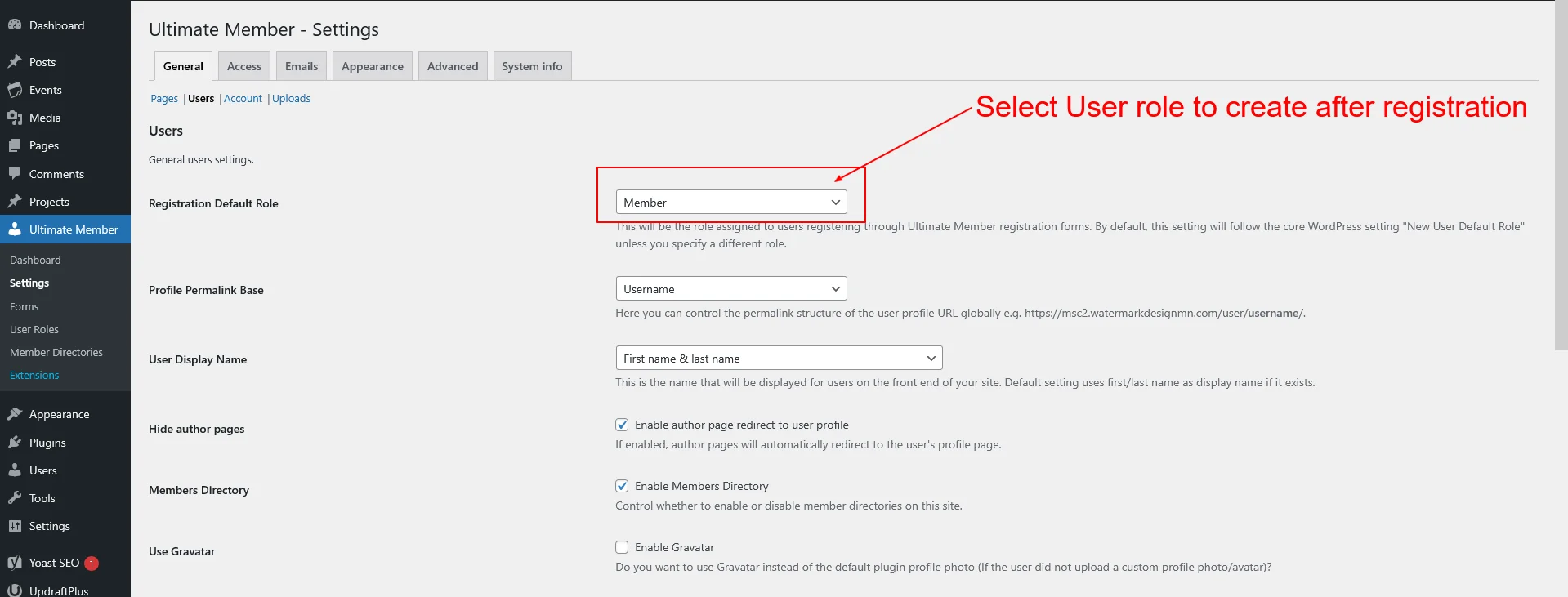Click the WordPress Settings sliders icon
This screenshot has height=597, width=1568.
(15, 526)
